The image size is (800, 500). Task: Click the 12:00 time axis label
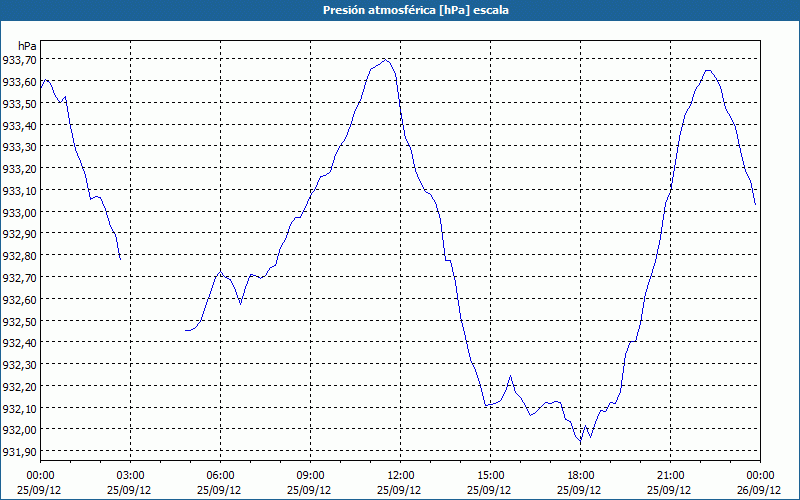click(401, 476)
